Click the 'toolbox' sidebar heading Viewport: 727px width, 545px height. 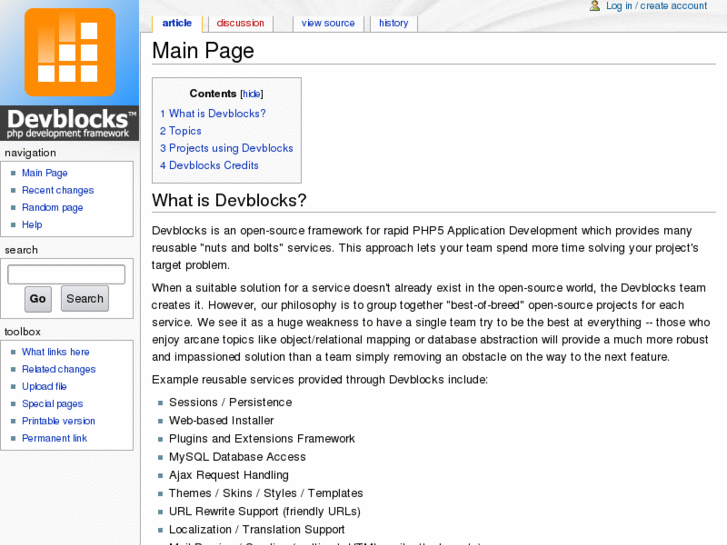[x=22, y=332]
